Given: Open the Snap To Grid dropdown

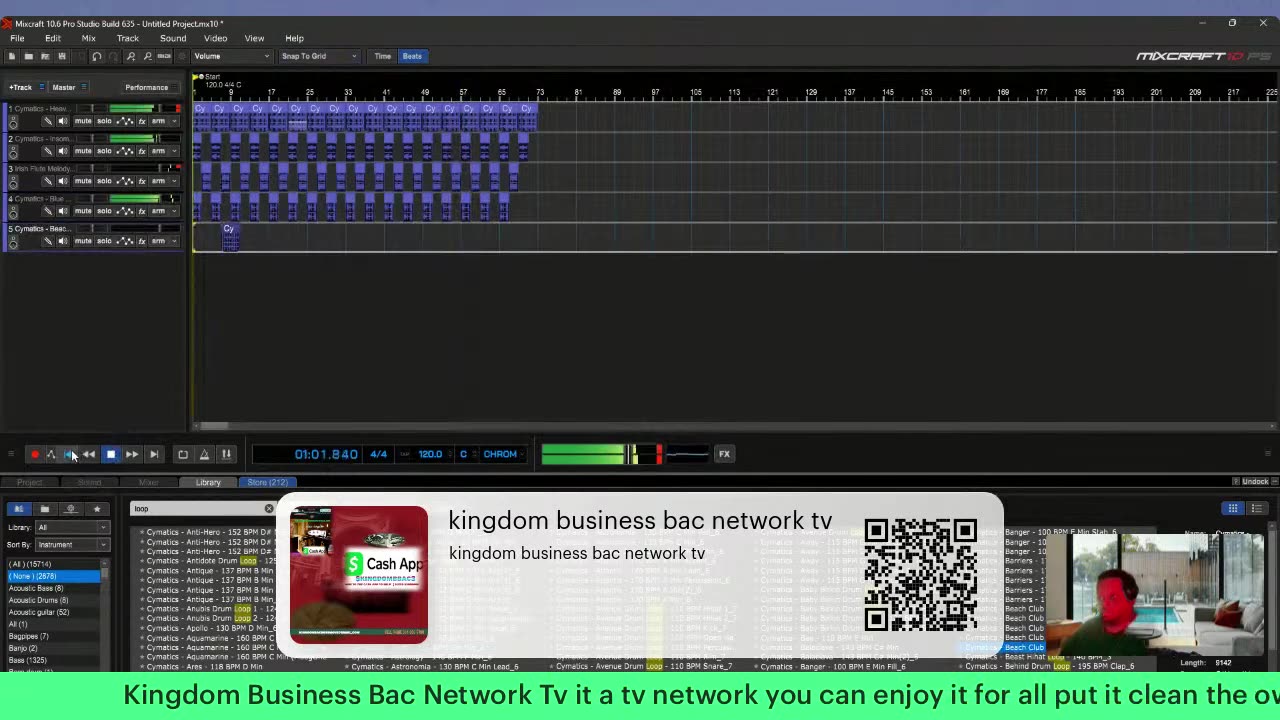Looking at the screenshot, I should tap(319, 56).
